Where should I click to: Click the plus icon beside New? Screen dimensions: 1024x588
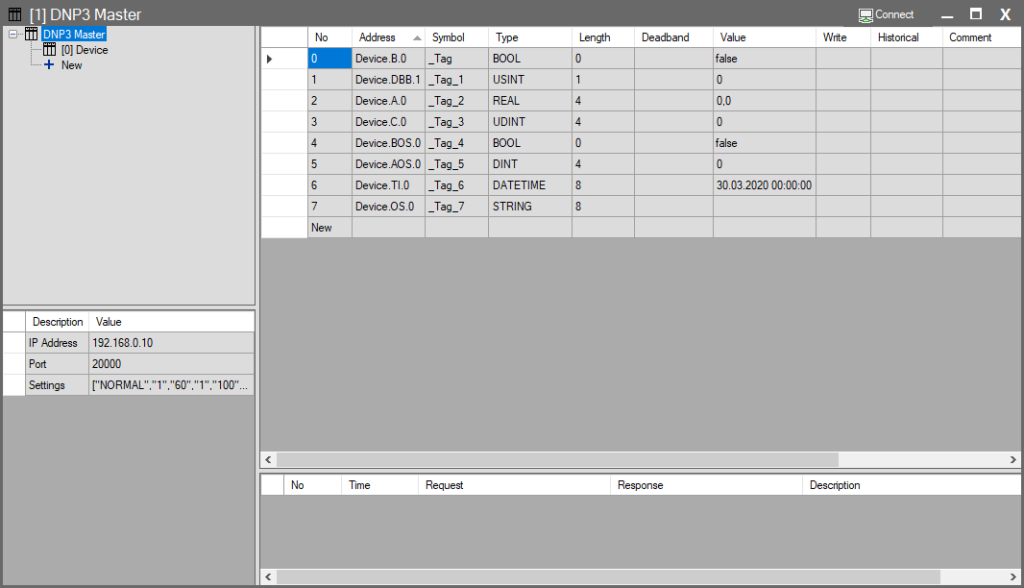tap(49, 65)
